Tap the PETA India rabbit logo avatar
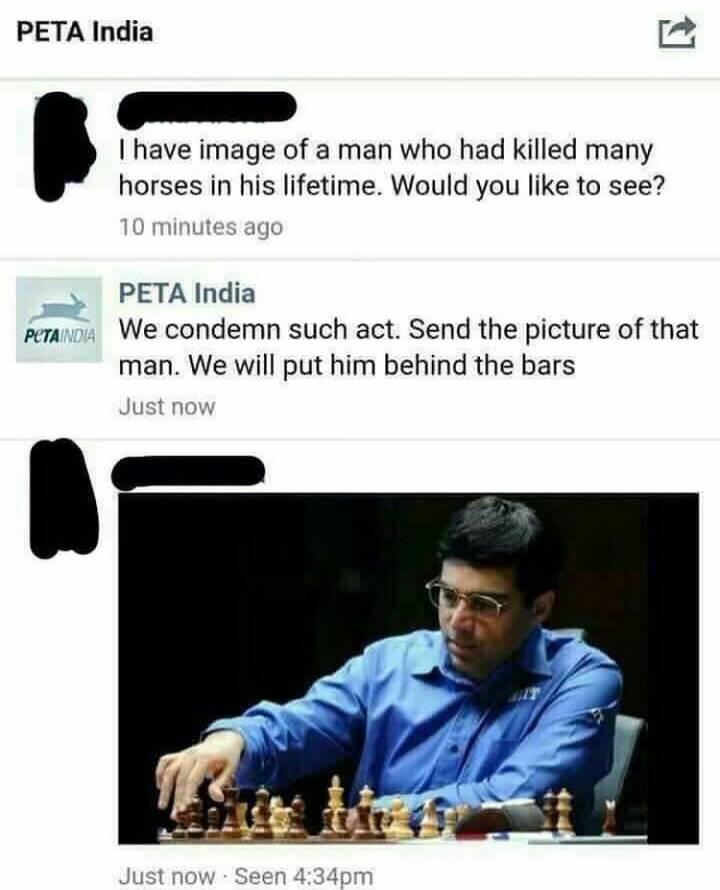 [x=59, y=320]
